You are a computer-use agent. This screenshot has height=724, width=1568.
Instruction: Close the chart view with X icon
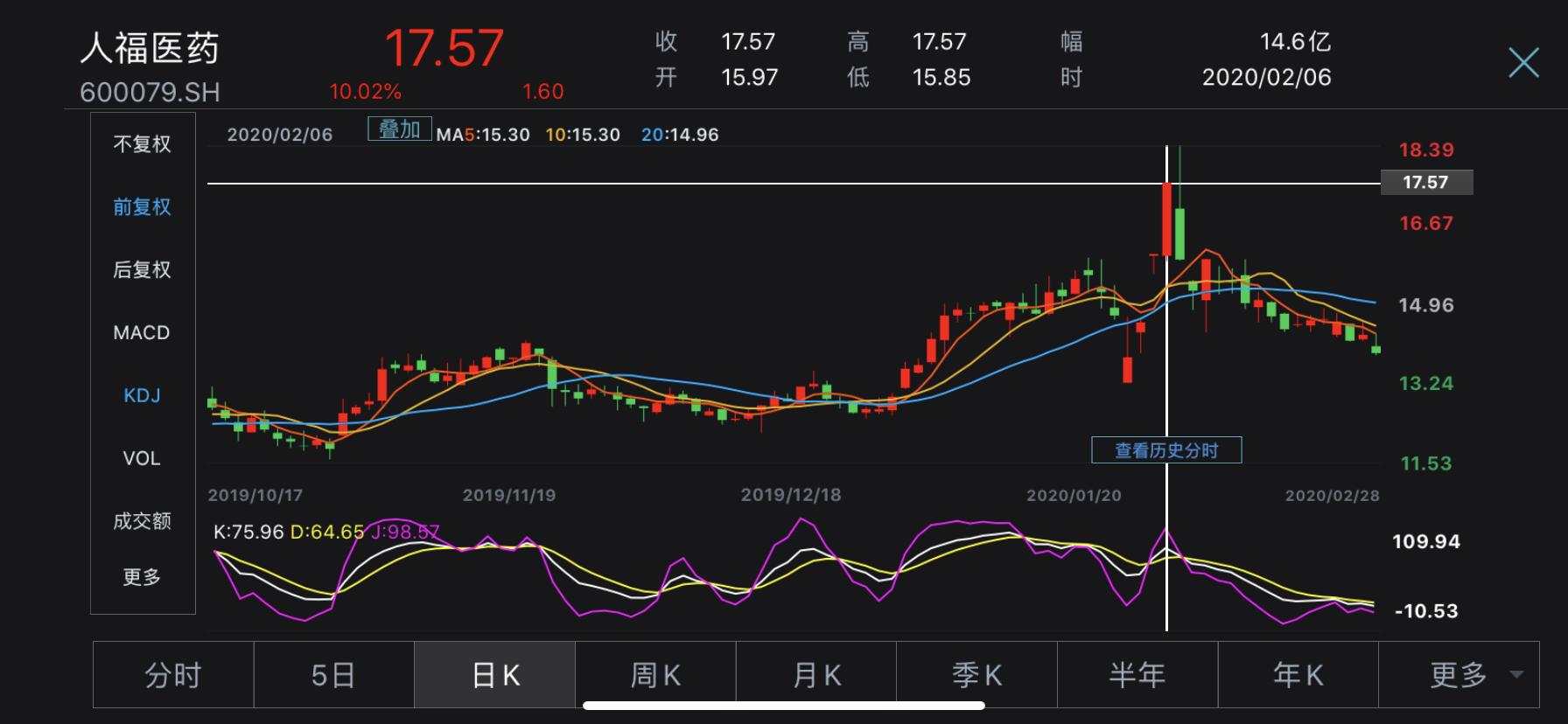pos(1523,63)
